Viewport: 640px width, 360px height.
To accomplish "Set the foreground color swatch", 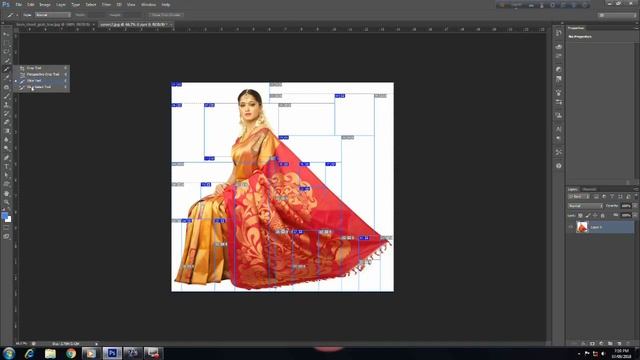I will [x=4, y=216].
